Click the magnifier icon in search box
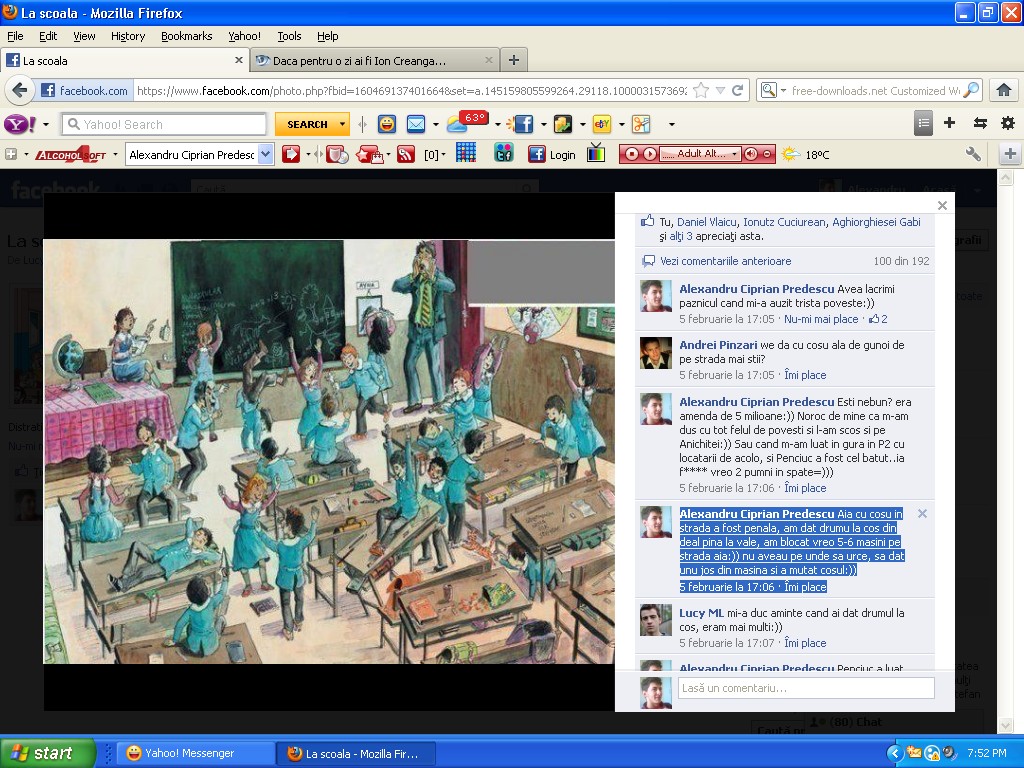The image size is (1024, 768). tap(972, 90)
